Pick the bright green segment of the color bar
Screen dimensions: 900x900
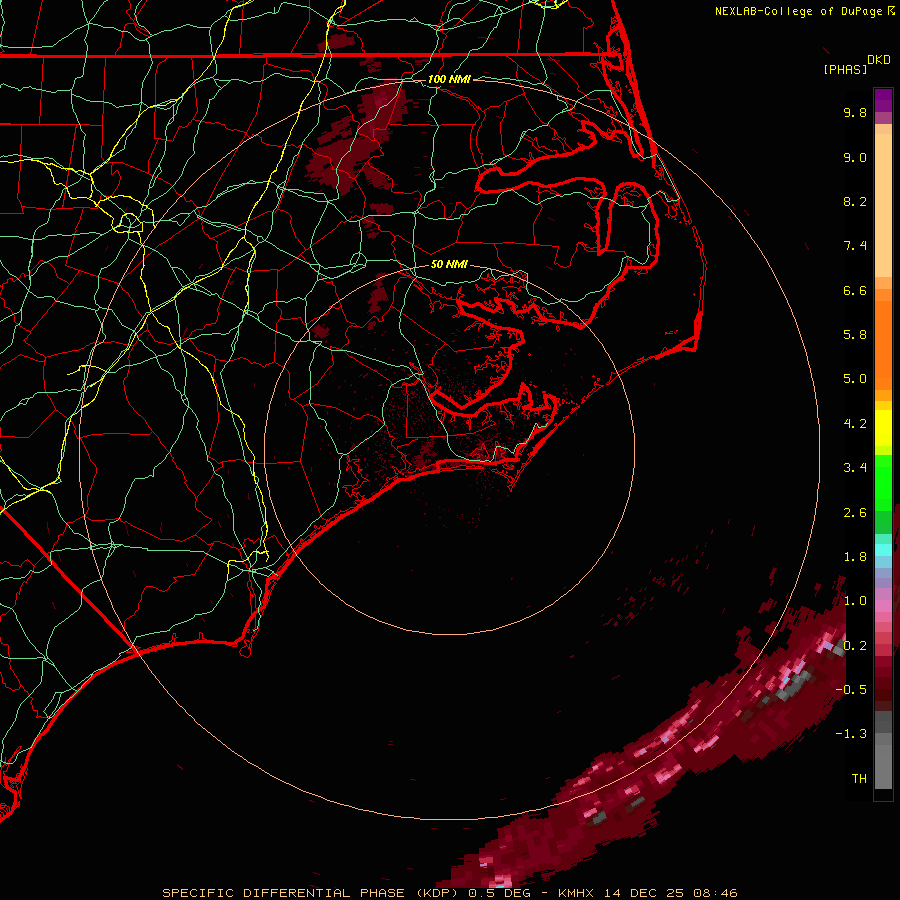click(x=883, y=482)
